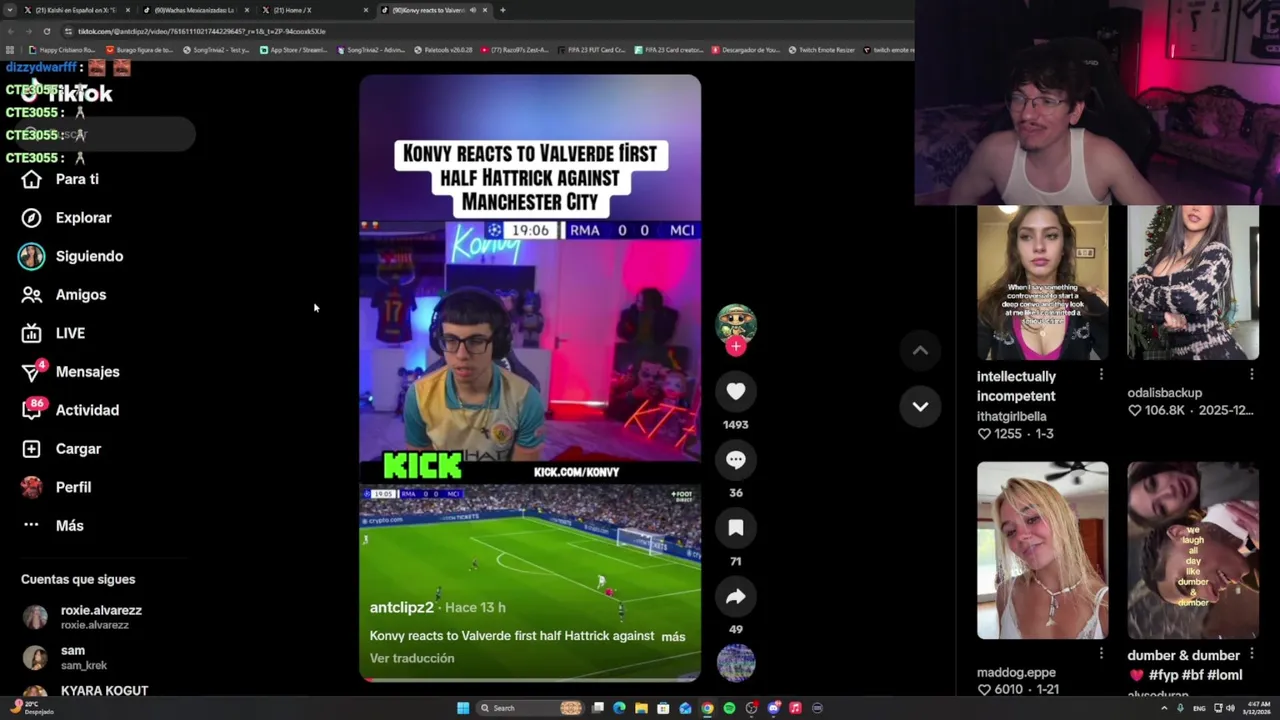Click video progress bar at bottom
Viewport: 1280px width, 720px height.
[530, 680]
